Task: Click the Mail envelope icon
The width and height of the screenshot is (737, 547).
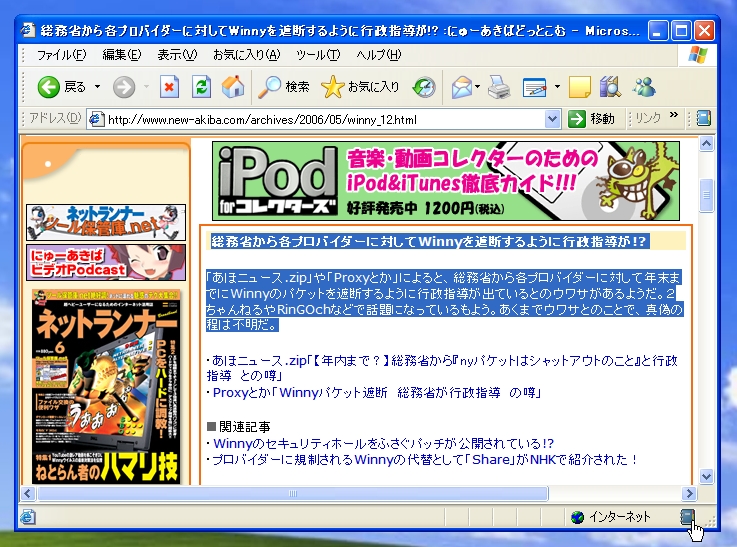Action: 462,87
